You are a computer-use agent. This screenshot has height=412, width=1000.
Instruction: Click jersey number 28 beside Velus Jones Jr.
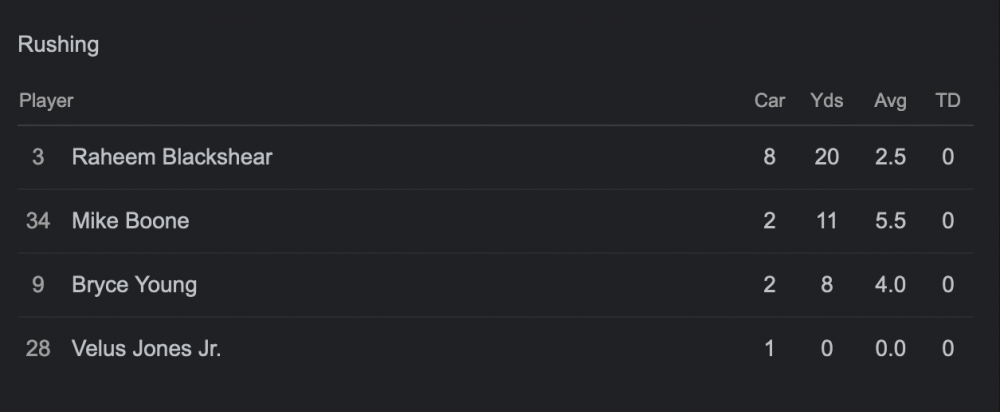coord(38,349)
